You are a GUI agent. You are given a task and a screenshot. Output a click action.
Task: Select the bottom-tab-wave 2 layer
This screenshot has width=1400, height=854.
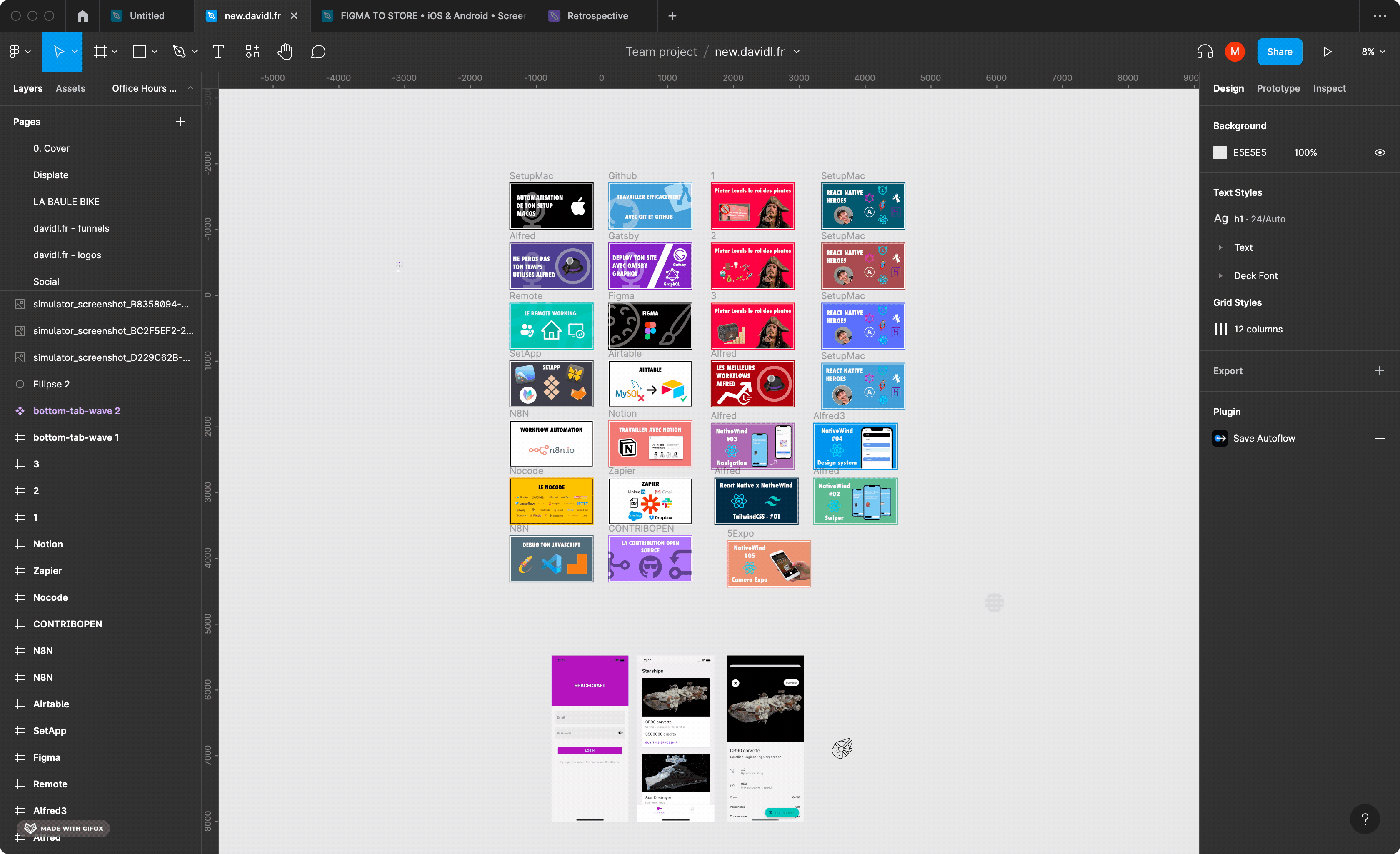point(77,411)
